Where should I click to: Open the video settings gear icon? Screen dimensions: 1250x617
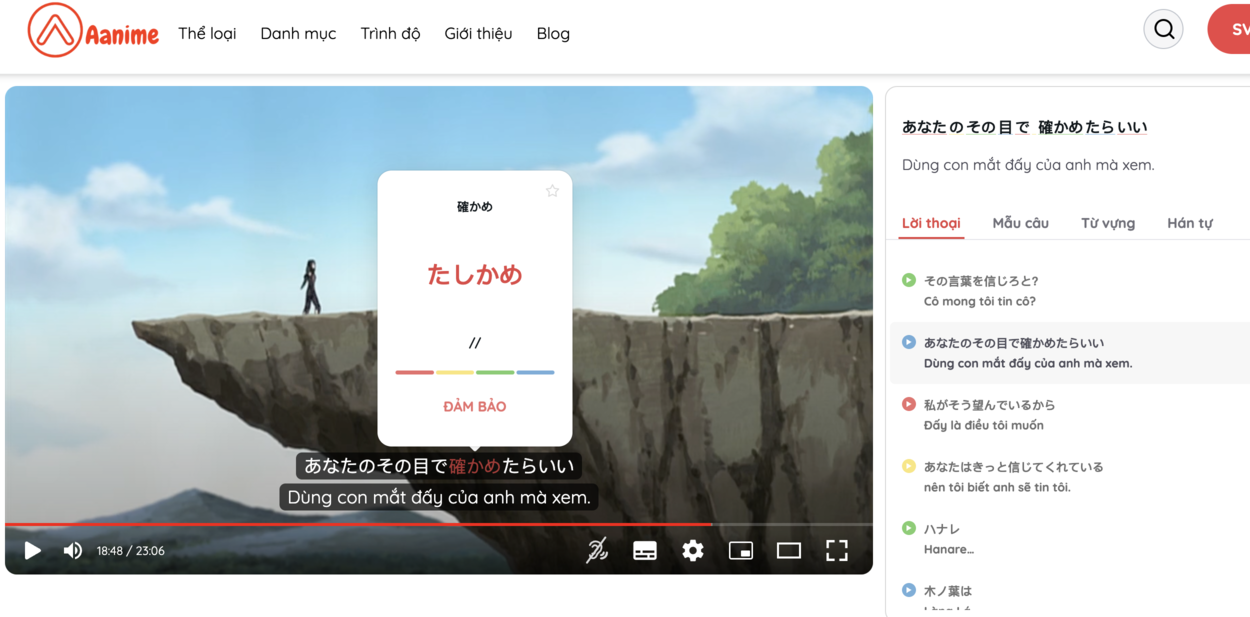tap(693, 550)
